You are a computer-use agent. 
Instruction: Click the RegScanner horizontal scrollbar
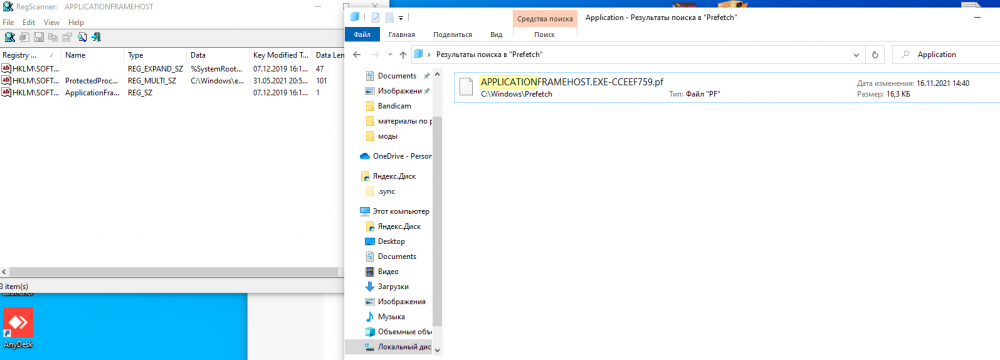click(x=172, y=271)
